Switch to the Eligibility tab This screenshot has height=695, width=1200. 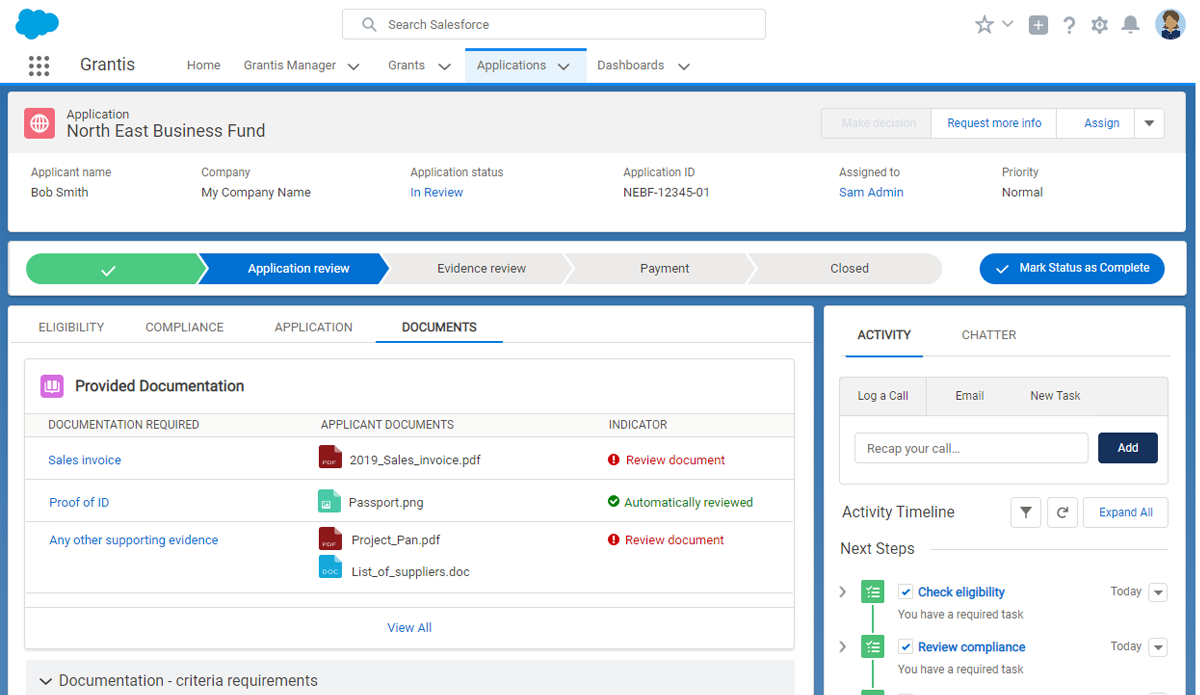pyautogui.click(x=71, y=327)
